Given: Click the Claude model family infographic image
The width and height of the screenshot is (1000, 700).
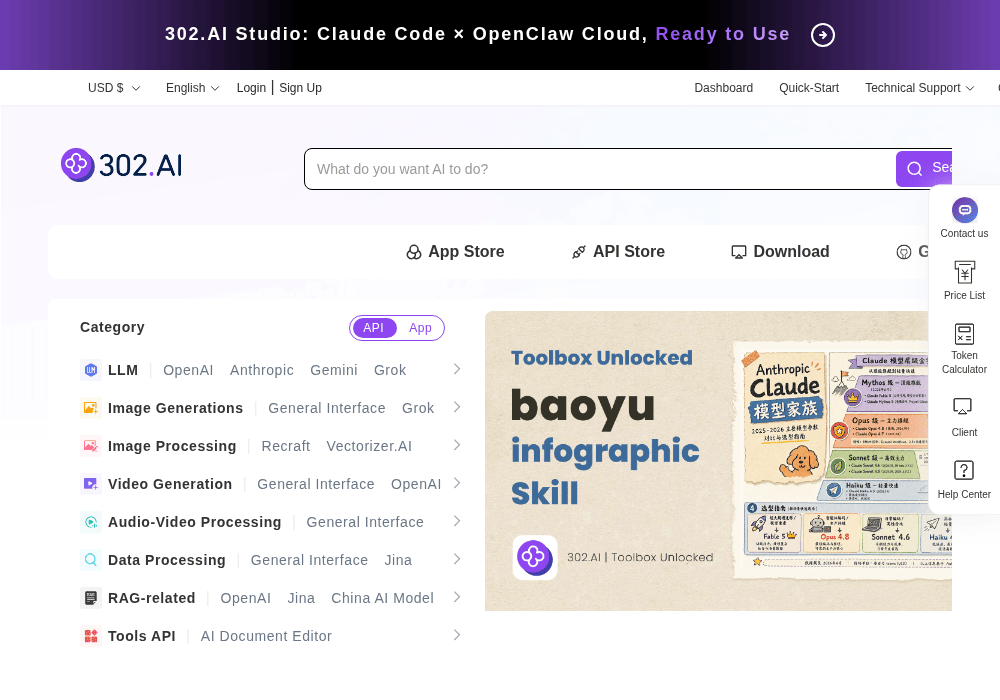Looking at the screenshot, I should pyautogui.click(x=842, y=460).
